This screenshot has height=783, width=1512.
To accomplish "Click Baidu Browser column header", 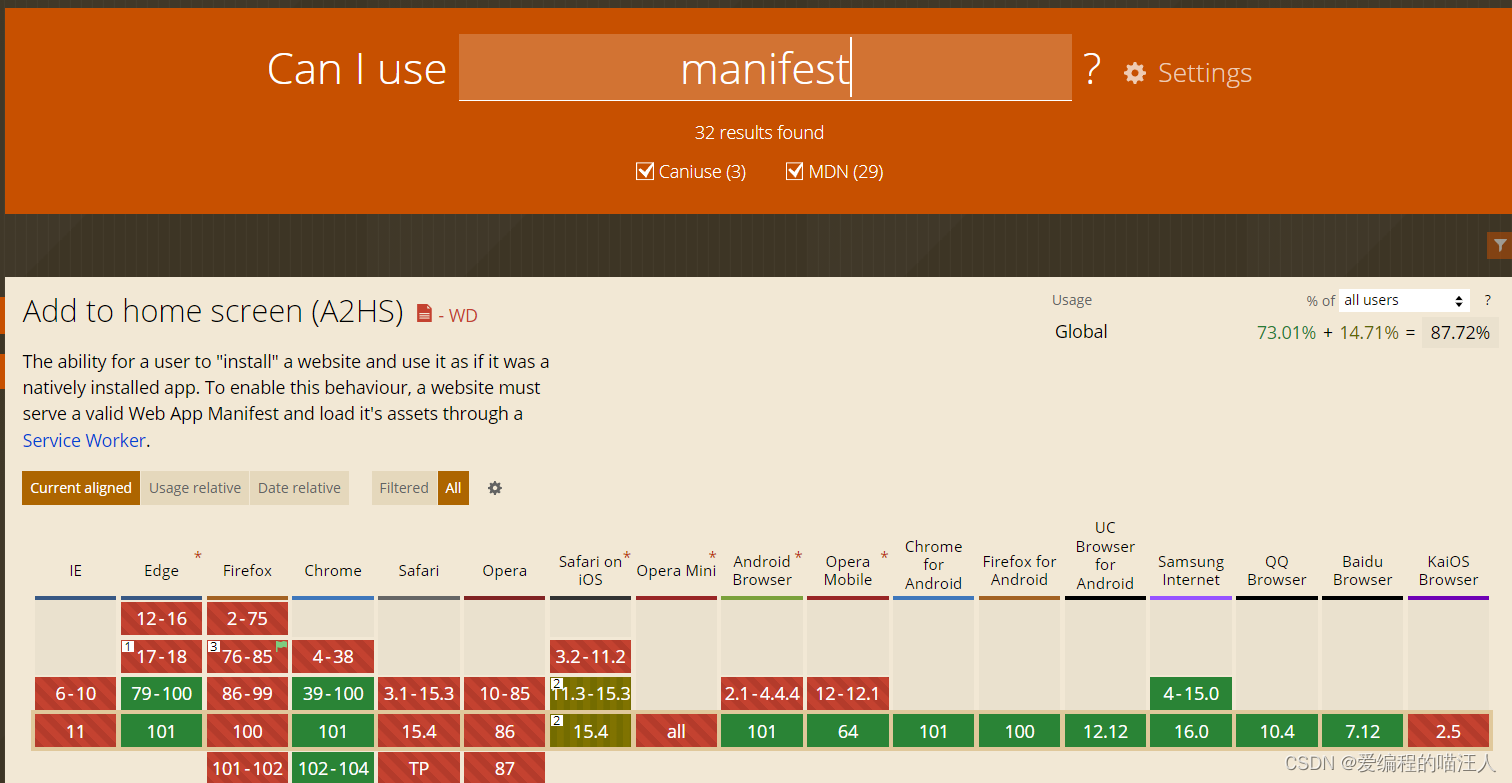I will coord(1362,571).
